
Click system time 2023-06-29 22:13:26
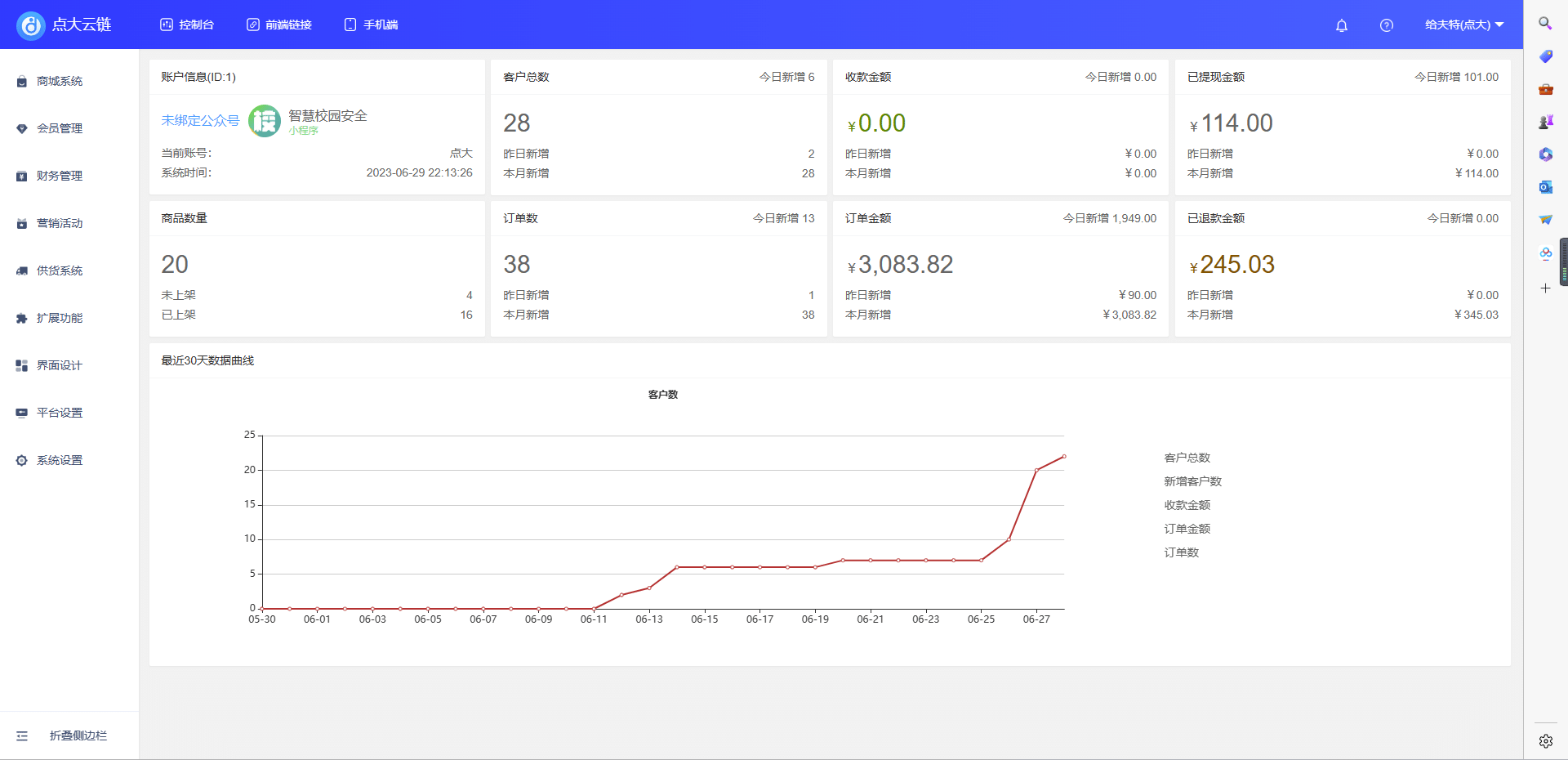tap(419, 172)
